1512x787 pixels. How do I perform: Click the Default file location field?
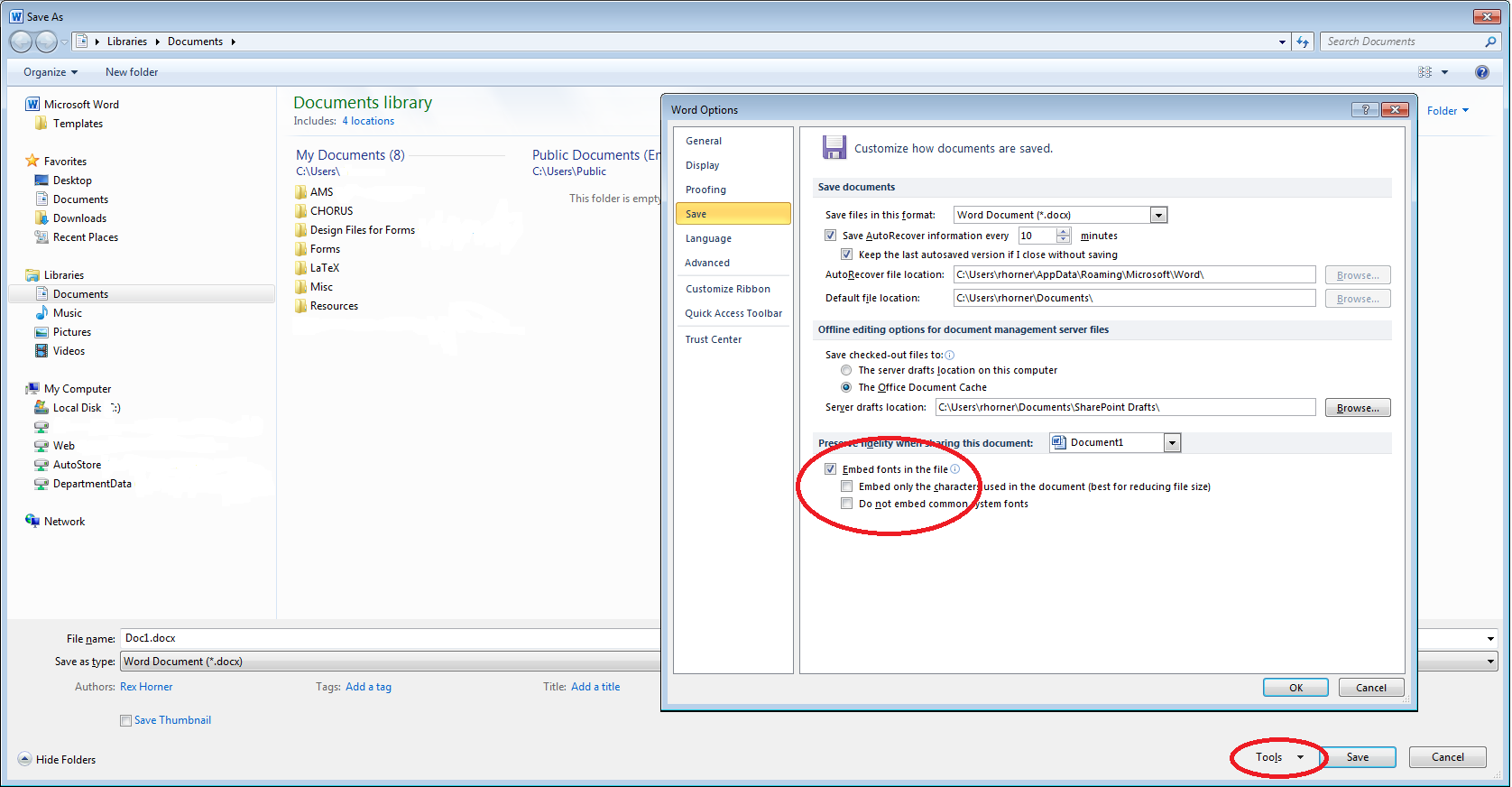coord(1134,298)
